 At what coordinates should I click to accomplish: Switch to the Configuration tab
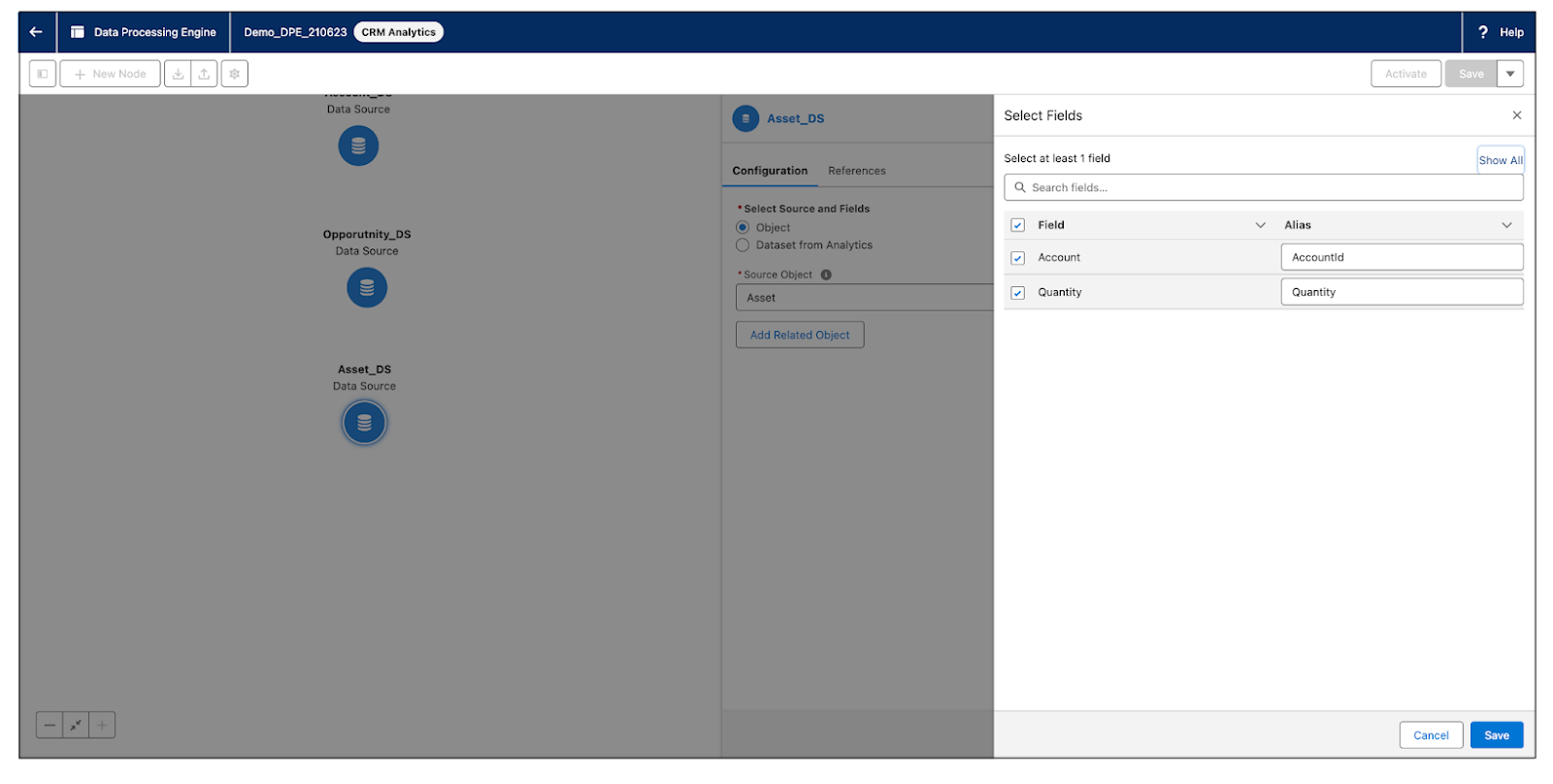[x=770, y=171]
